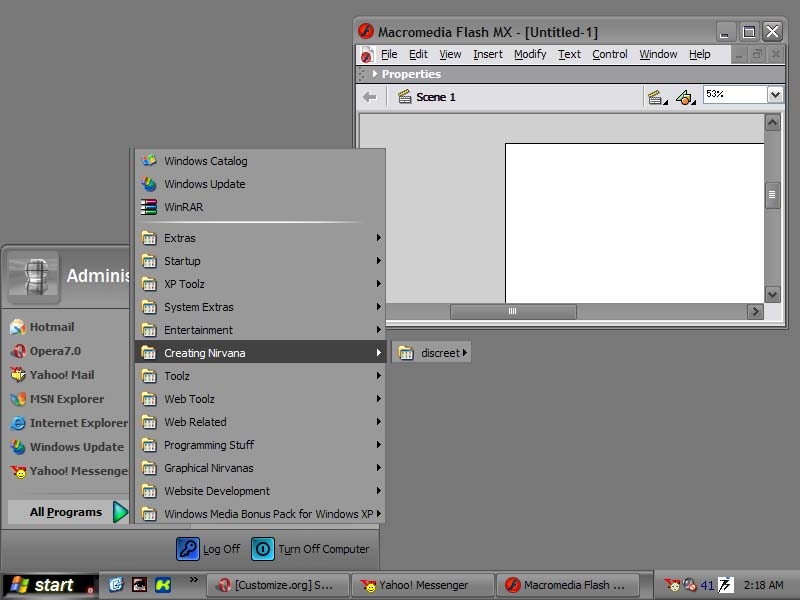Click the tray icon beside the Yahoo Messenger tray icon
Screen dimensions: 800x600
click(690, 585)
